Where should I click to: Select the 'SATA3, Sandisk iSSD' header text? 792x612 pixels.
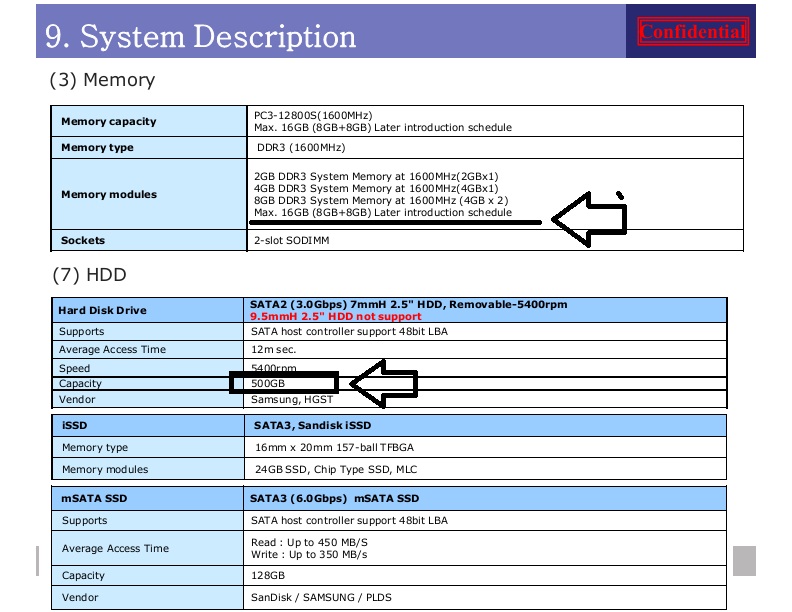[x=313, y=426]
